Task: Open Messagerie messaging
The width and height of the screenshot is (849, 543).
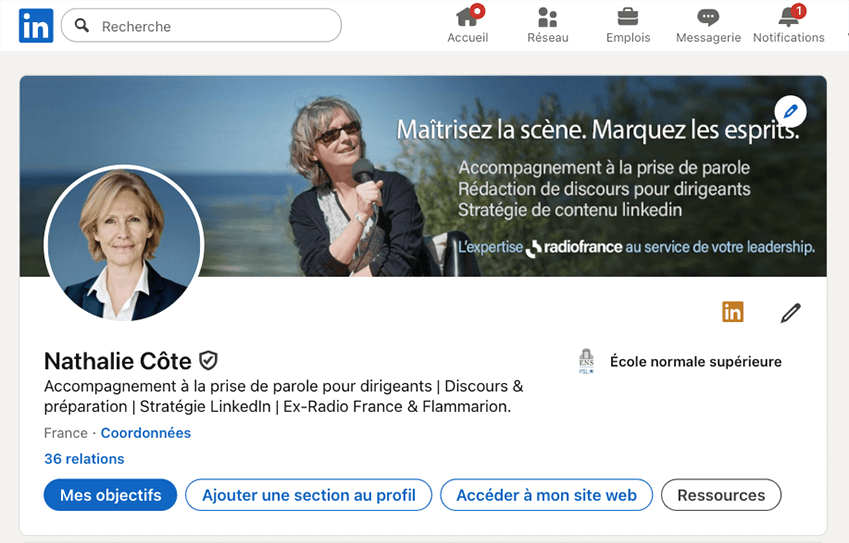Action: [708, 25]
